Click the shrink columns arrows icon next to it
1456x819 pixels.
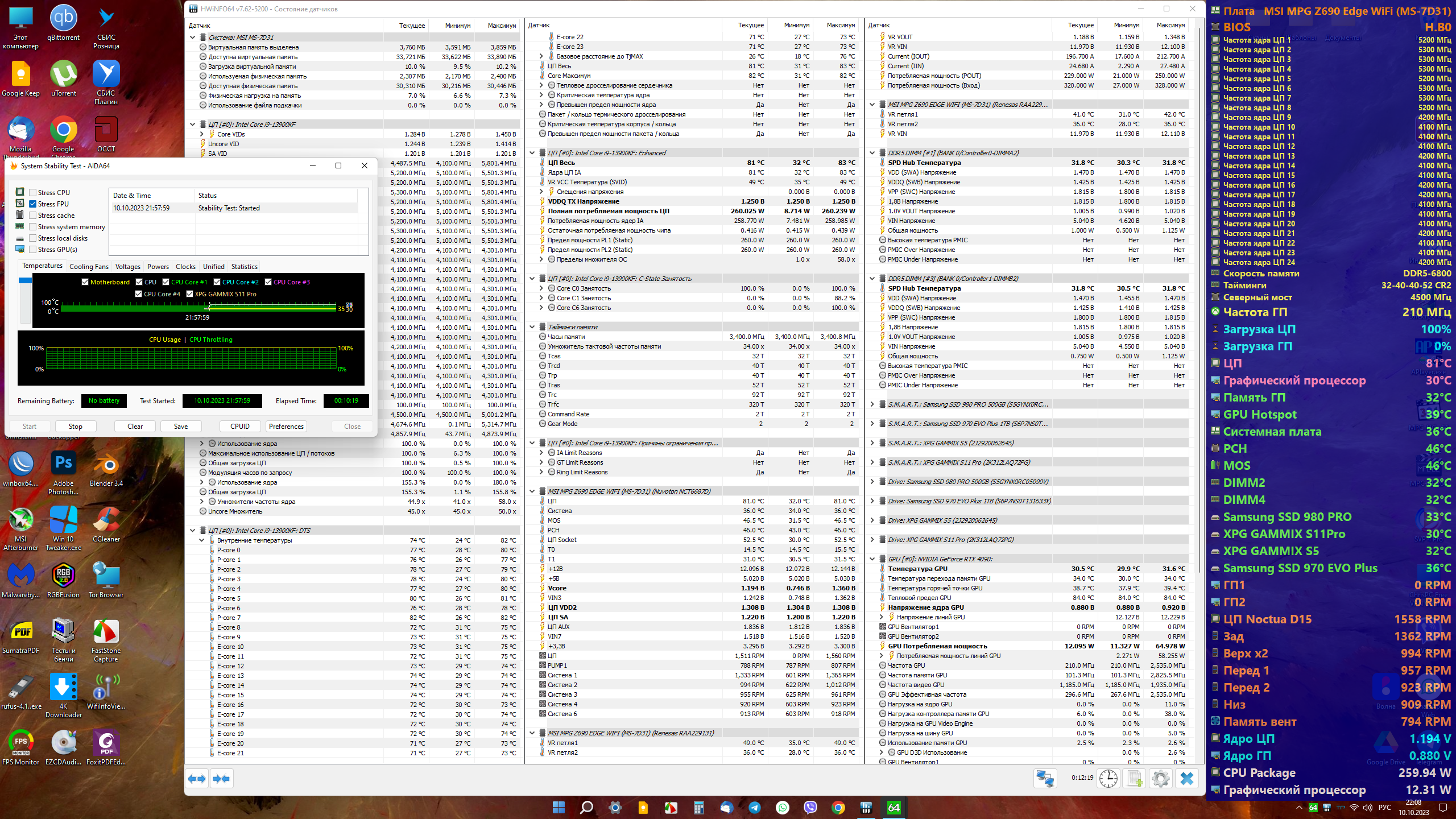(x=221, y=778)
